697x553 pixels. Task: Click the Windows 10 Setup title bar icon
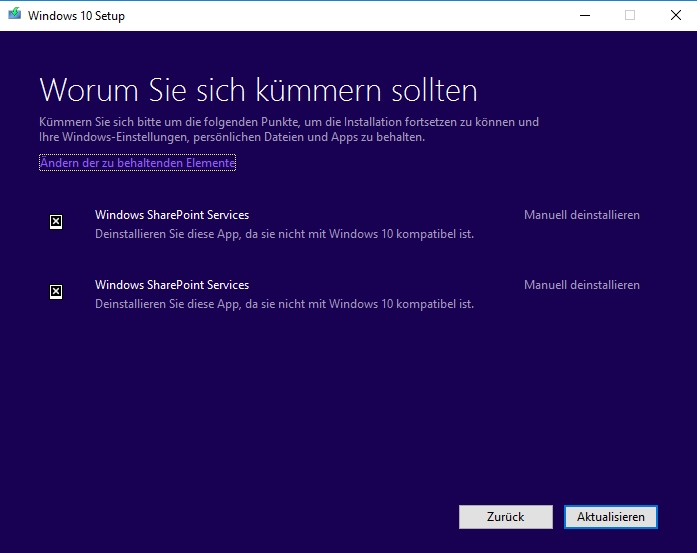click(15, 14)
